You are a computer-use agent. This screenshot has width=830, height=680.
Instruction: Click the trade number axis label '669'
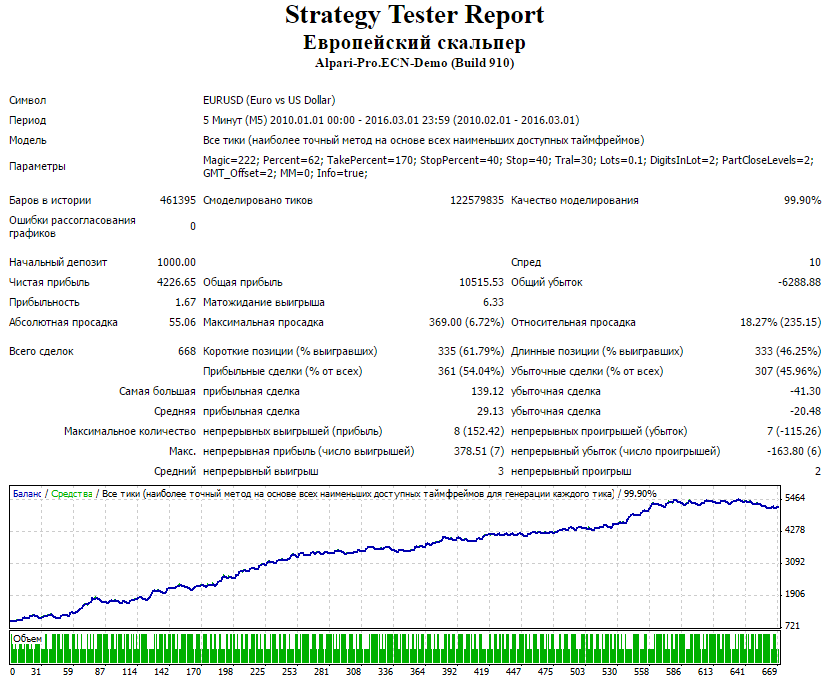click(x=769, y=672)
